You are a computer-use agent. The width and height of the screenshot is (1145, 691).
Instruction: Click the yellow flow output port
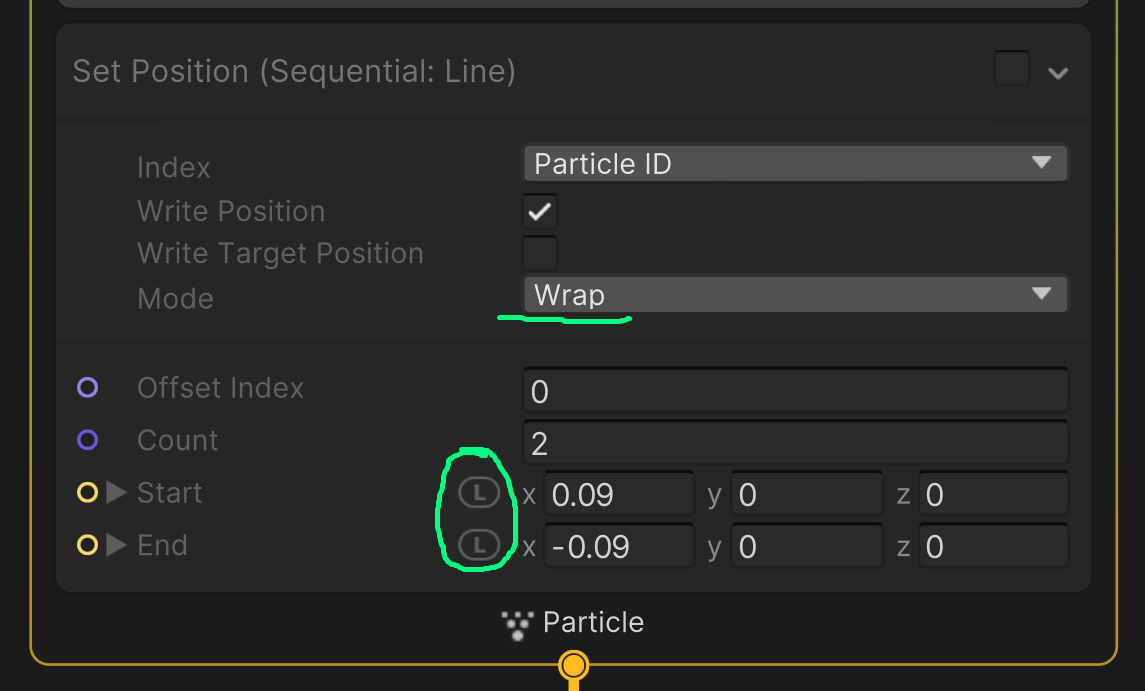click(572, 664)
